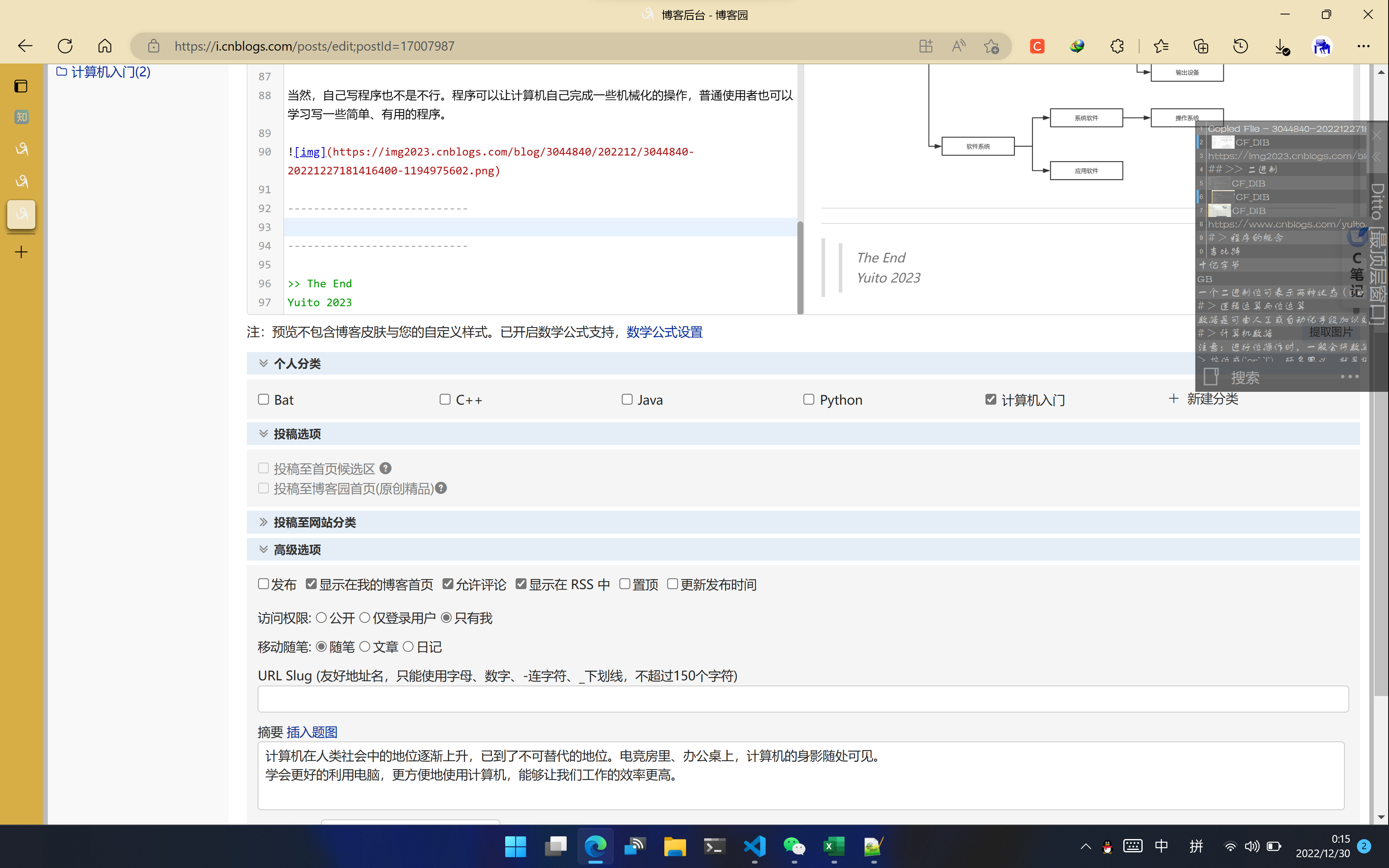1389x868 pixels.
Task: Click 新建分类 to add a category
Action: [x=1204, y=398]
